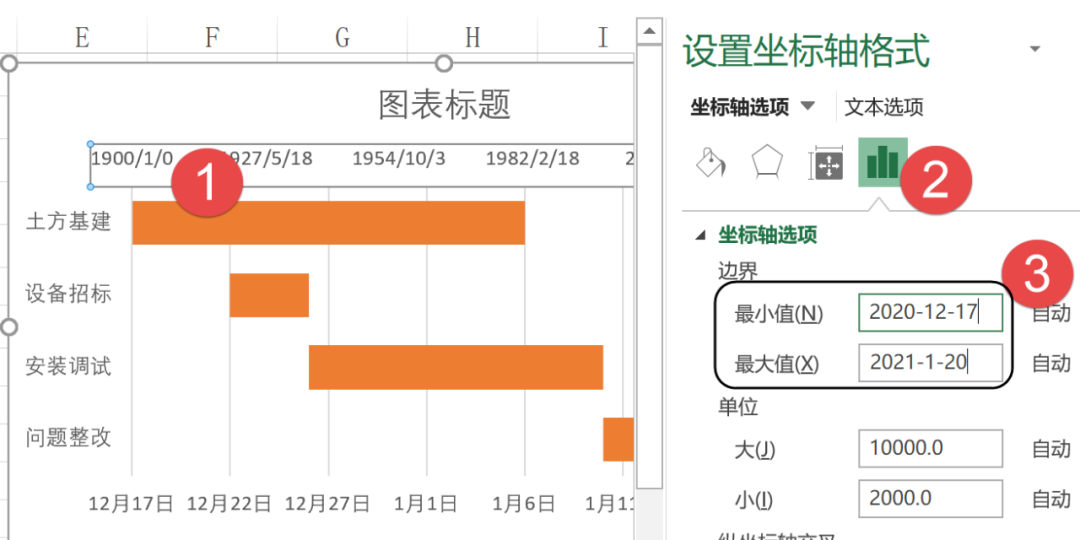1080x540 pixels.
Task: Select the 土方基建 orange bar
Action: coord(329,222)
